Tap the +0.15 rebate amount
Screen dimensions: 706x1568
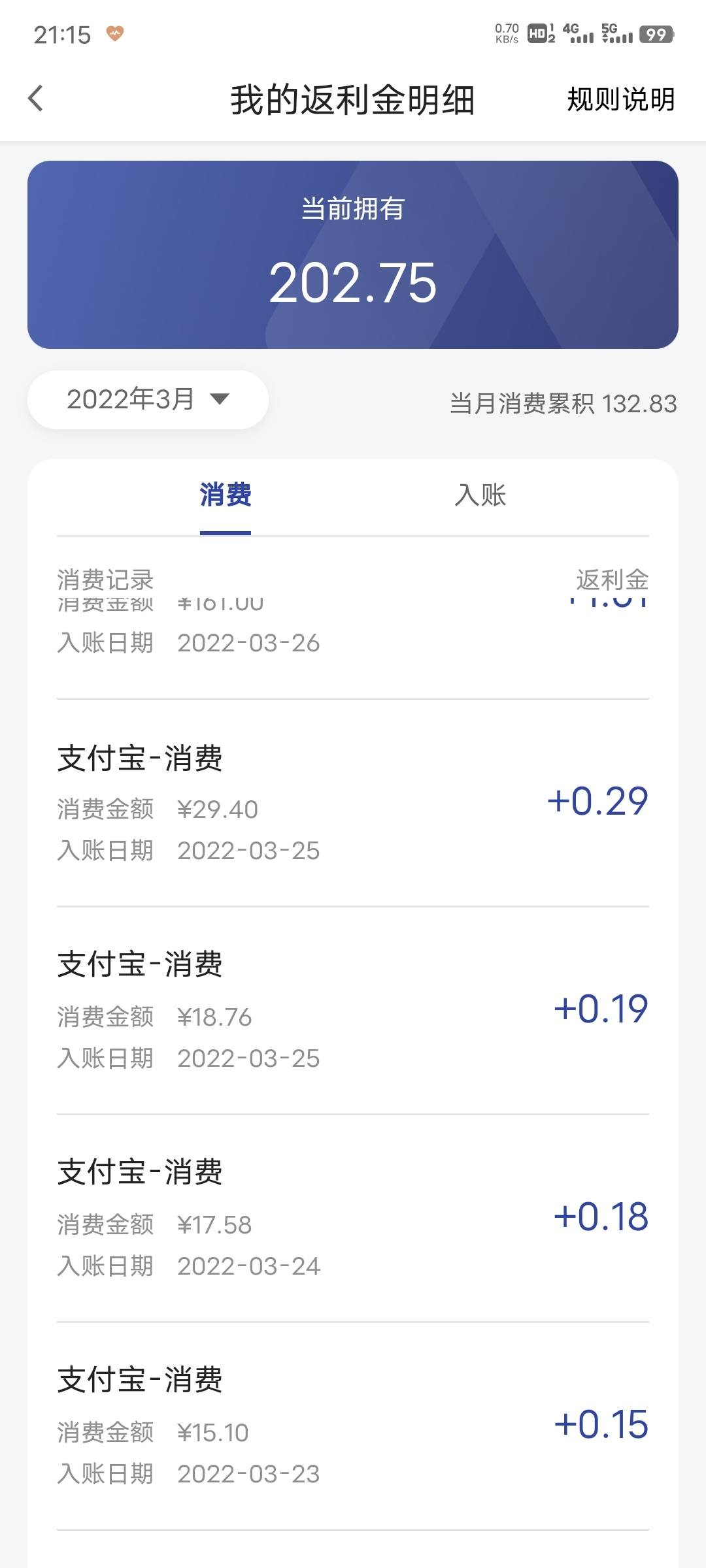pos(601,1424)
